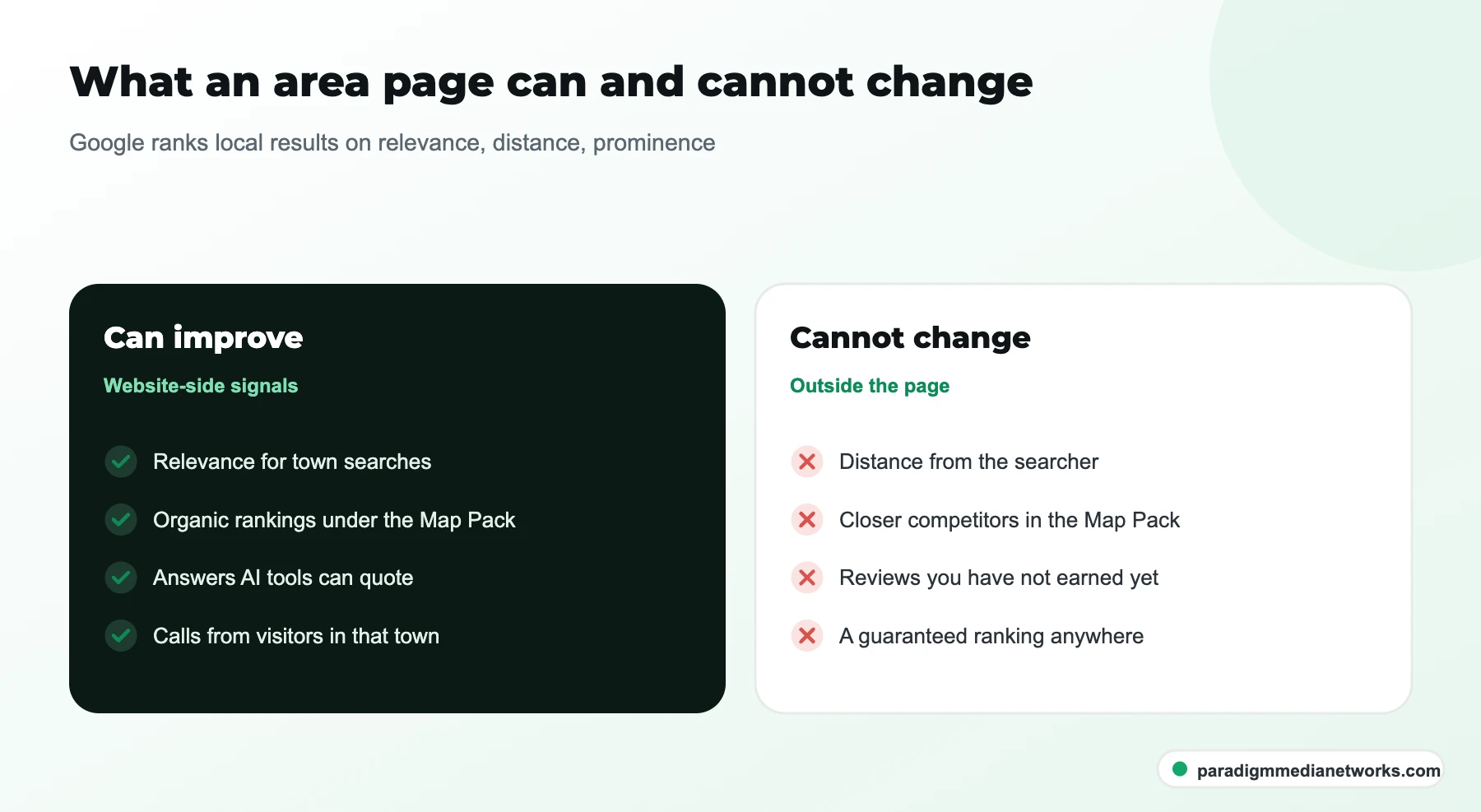Click the red X icon beside Reviews you have not earned yet

807,578
